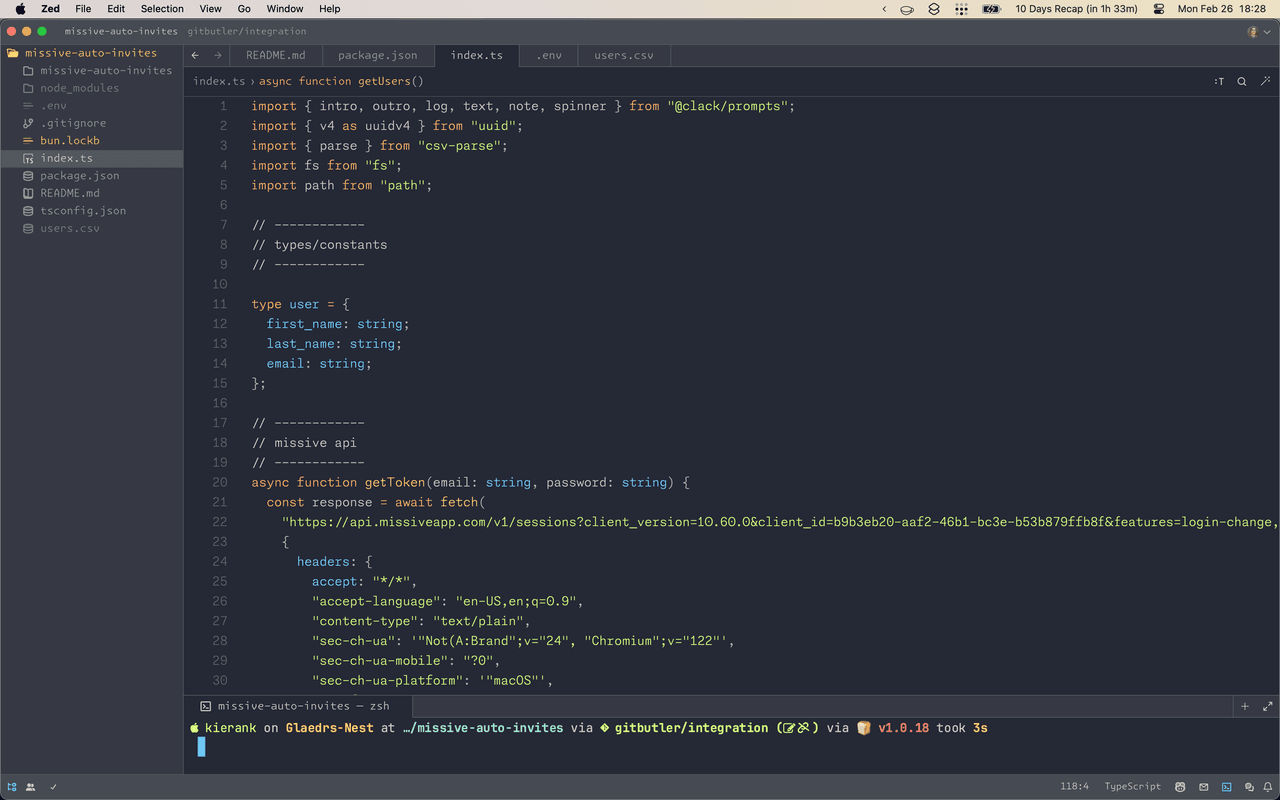
Task: Click gitbutler/integration branch in title bar
Action: [x=246, y=32]
